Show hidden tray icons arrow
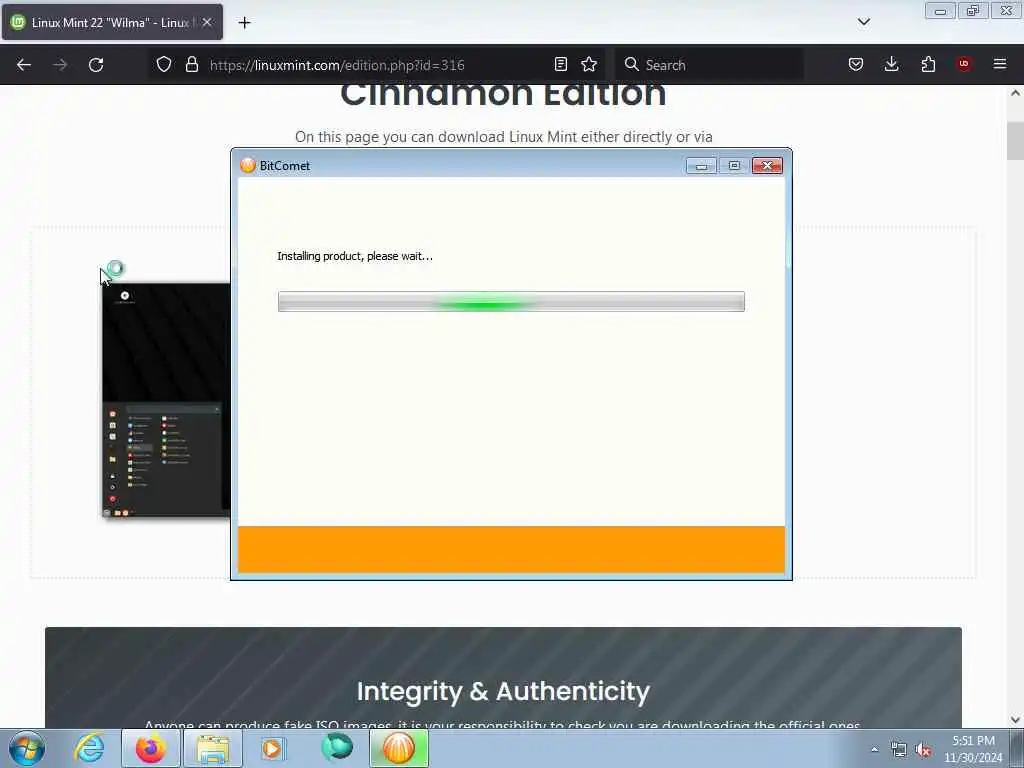Viewport: 1024px width, 768px height. click(874, 749)
